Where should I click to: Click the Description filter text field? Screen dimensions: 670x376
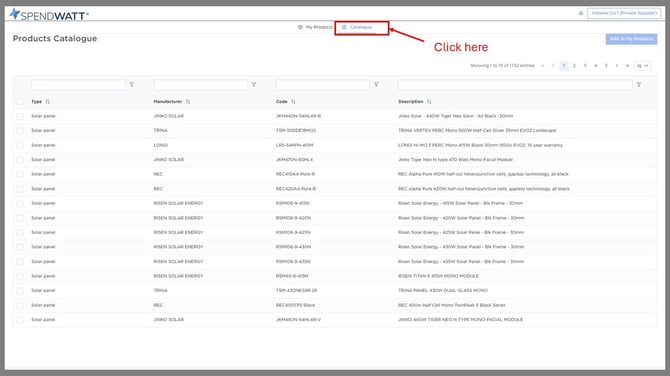(515, 85)
